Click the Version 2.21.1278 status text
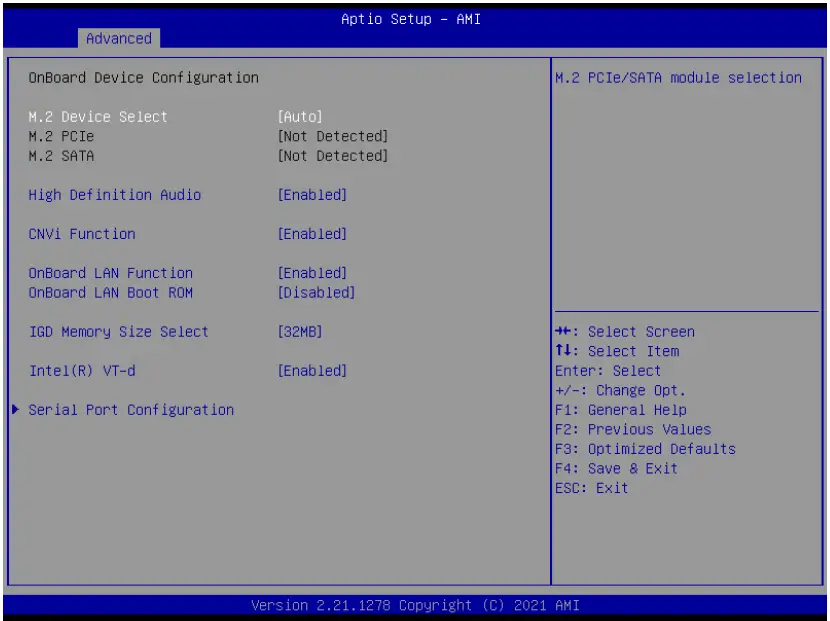Viewport: 830px width, 621px height. [414, 605]
